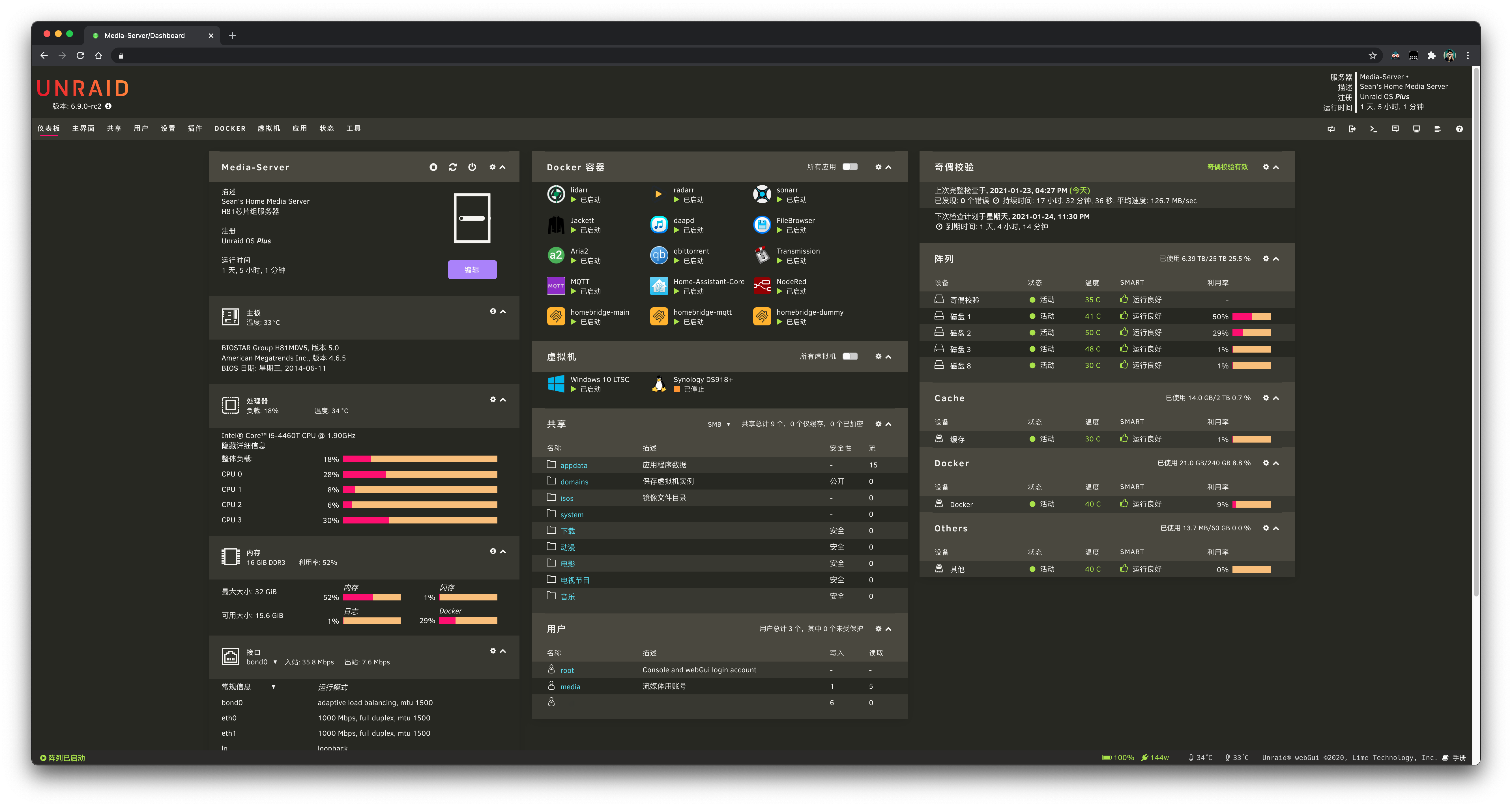Click the purple 编辑 edit button
The image size is (1512, 807).
pos(472,270)
